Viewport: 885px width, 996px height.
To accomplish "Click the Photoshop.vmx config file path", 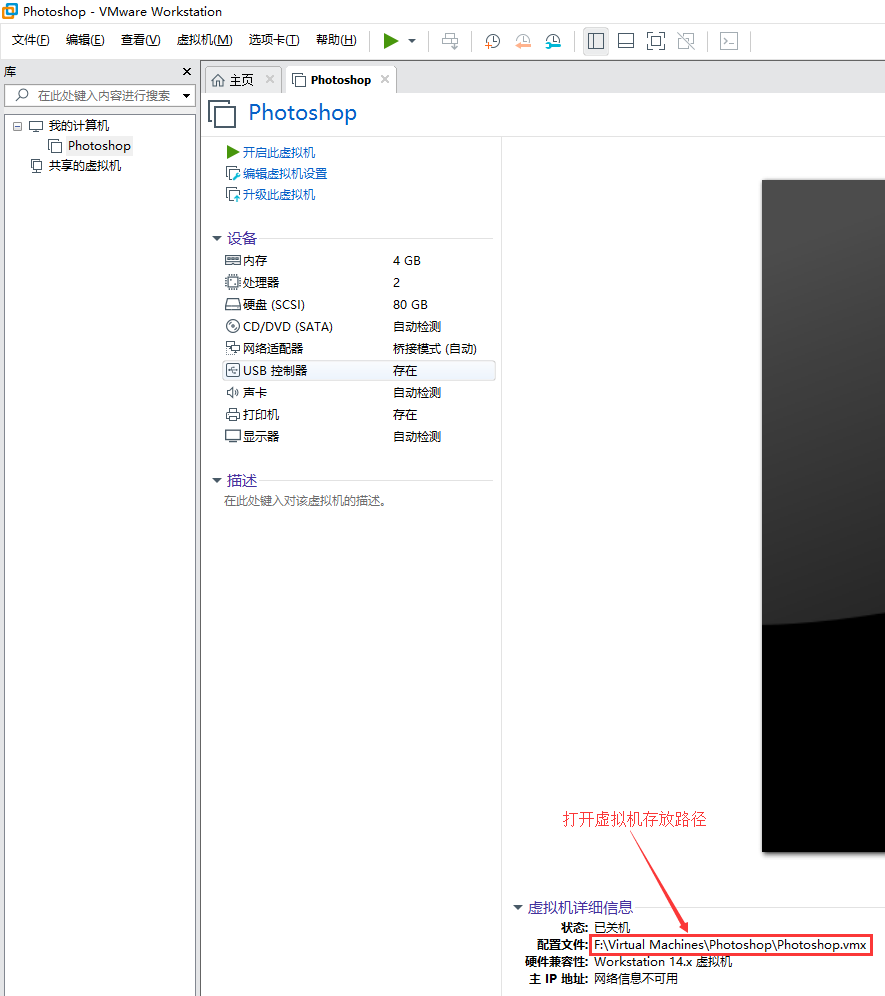I will click(x=730, y=945).
